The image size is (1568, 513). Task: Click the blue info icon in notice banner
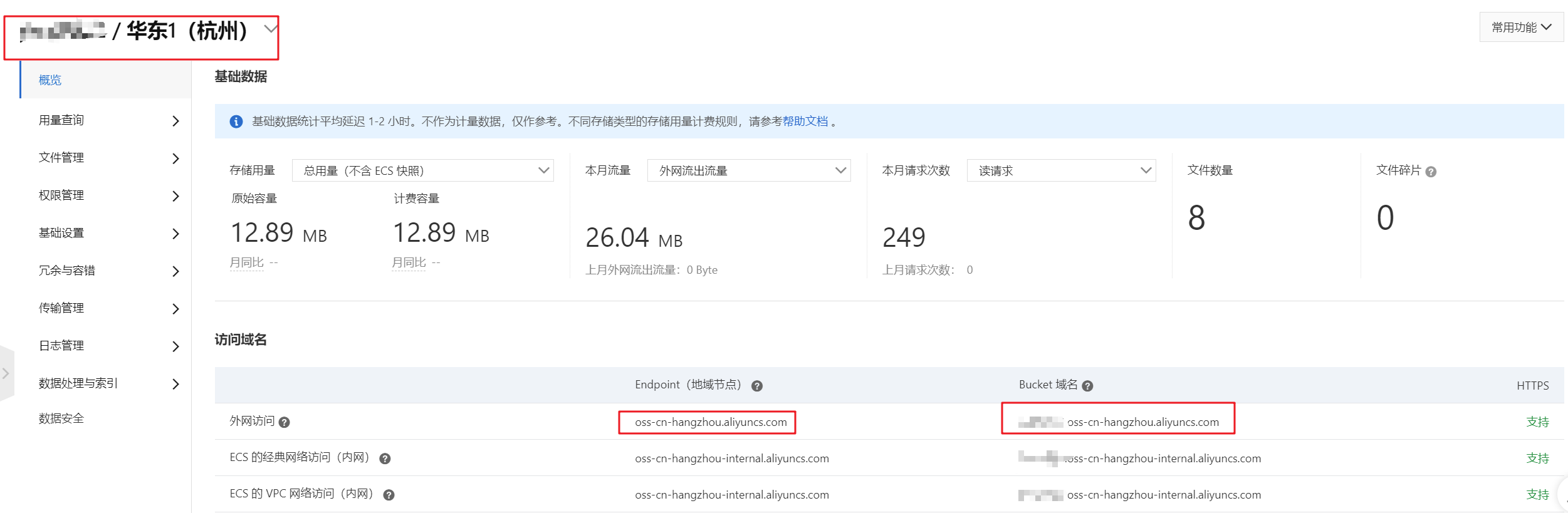click(236, 122)
